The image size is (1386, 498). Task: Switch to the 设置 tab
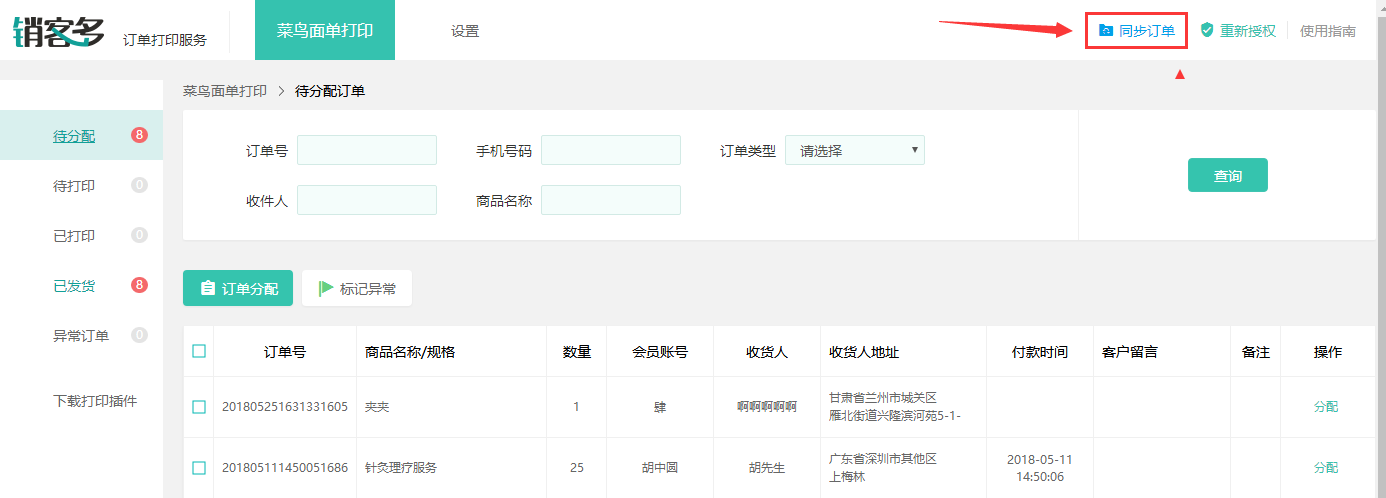[x=465, y=31]
